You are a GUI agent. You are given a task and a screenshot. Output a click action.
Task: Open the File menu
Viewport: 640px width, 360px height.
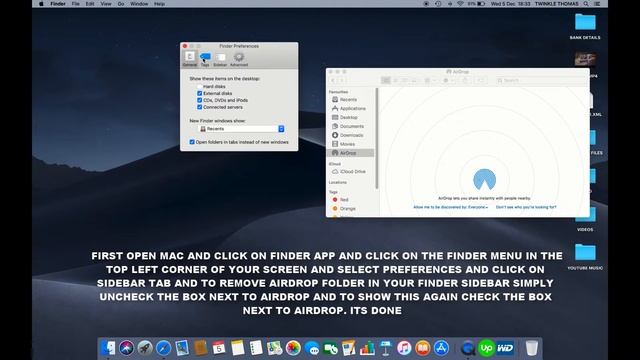pos(76,4)
